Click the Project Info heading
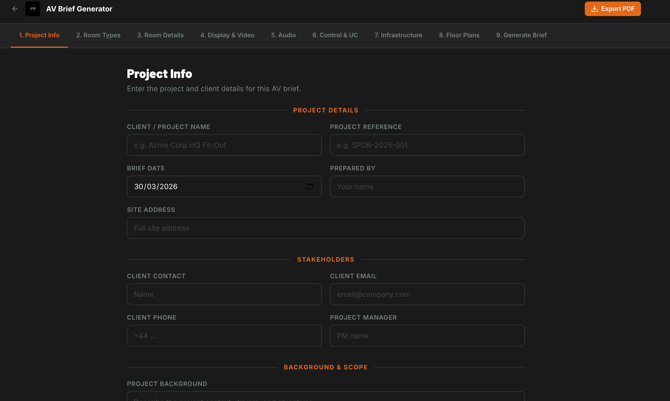670x401 pixels. coord(159,74)
